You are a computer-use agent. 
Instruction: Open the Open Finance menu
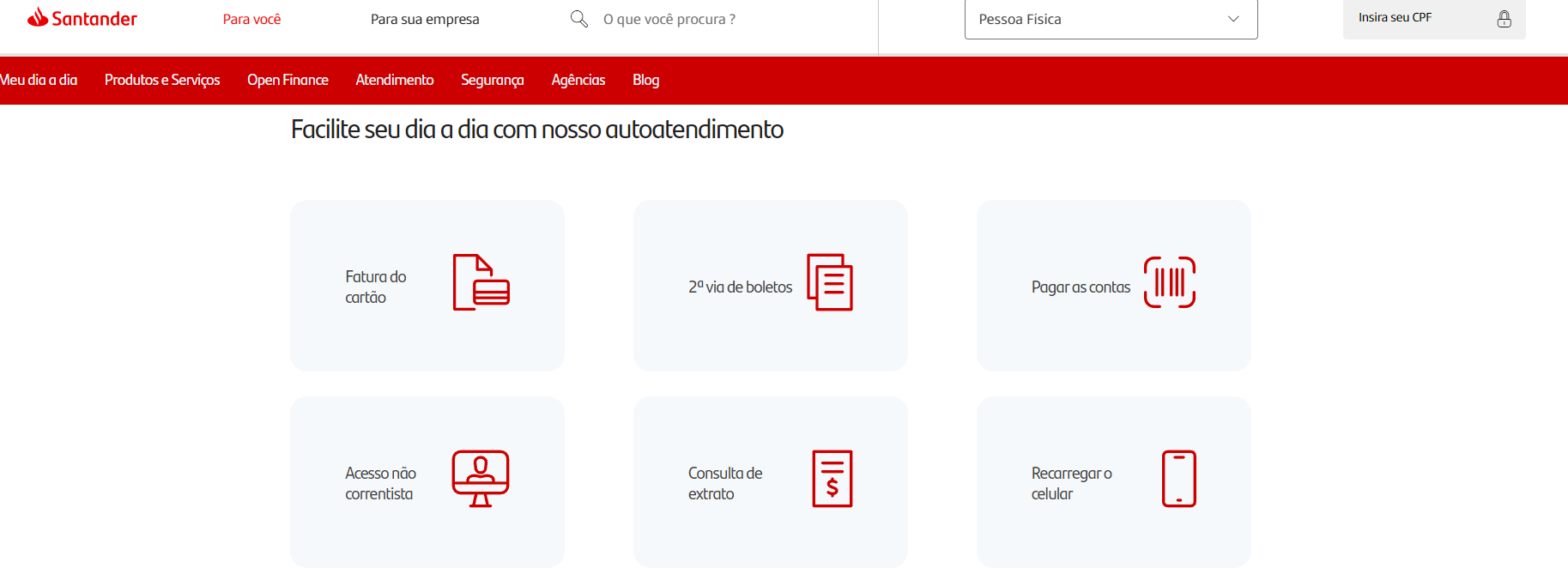288,80
